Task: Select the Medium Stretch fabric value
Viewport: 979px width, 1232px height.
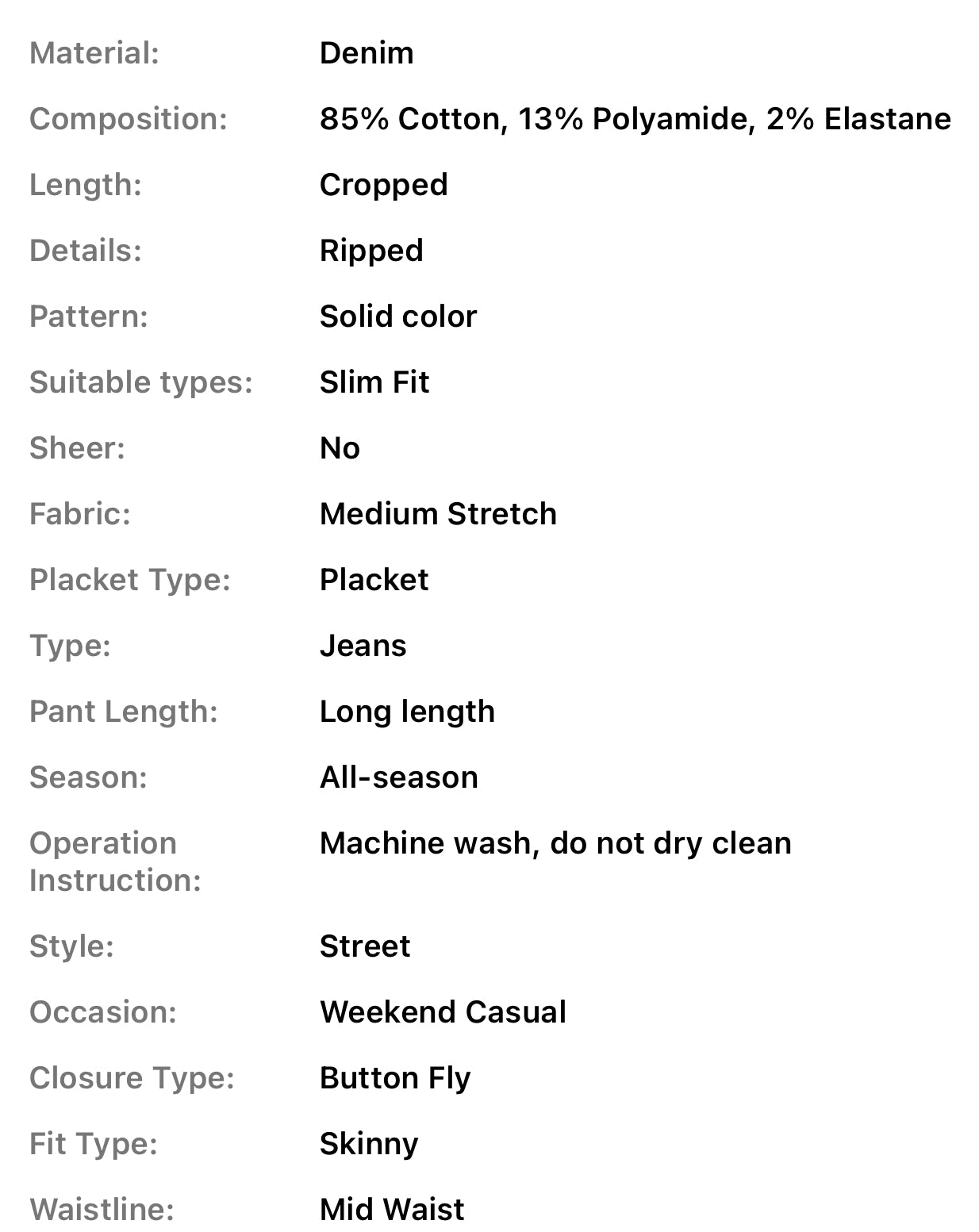Action: click(x=438, y=514)
